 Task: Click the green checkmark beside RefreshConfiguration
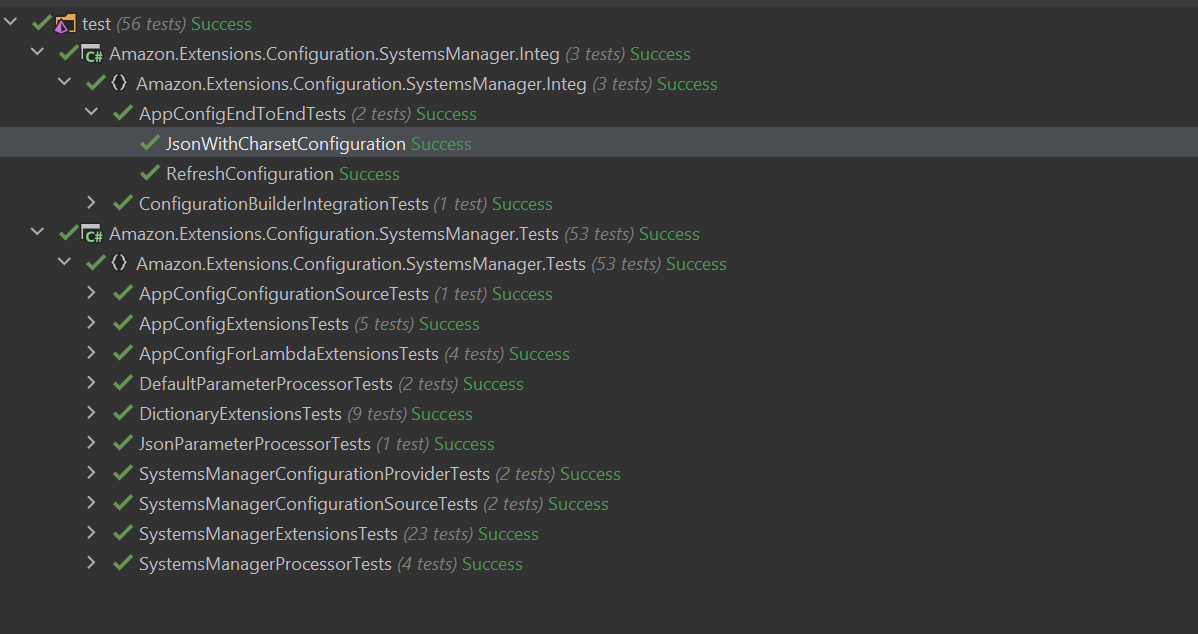[150, 174]
